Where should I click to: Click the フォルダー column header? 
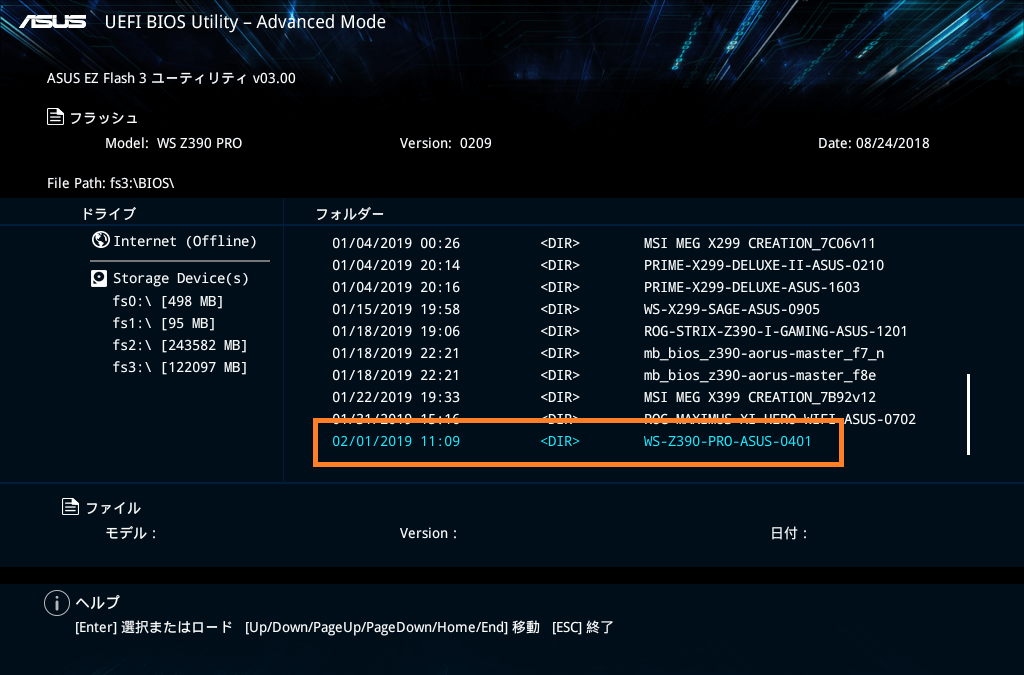point(350,213)
